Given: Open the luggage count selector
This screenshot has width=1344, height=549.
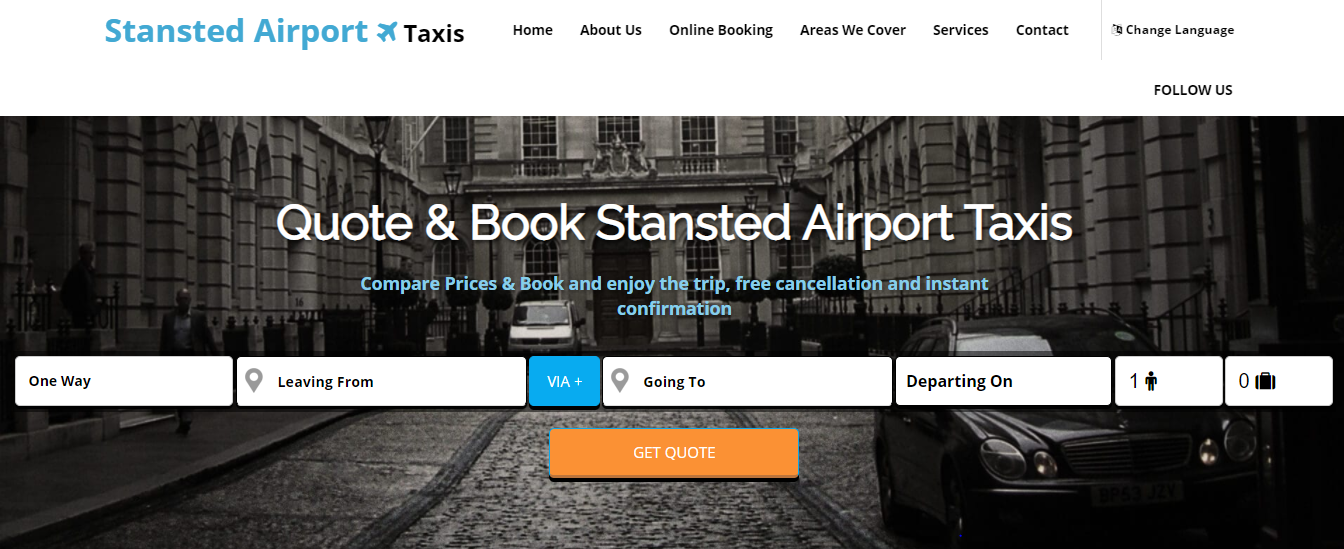Looking at the screenshot, I should click(1278, 381).
